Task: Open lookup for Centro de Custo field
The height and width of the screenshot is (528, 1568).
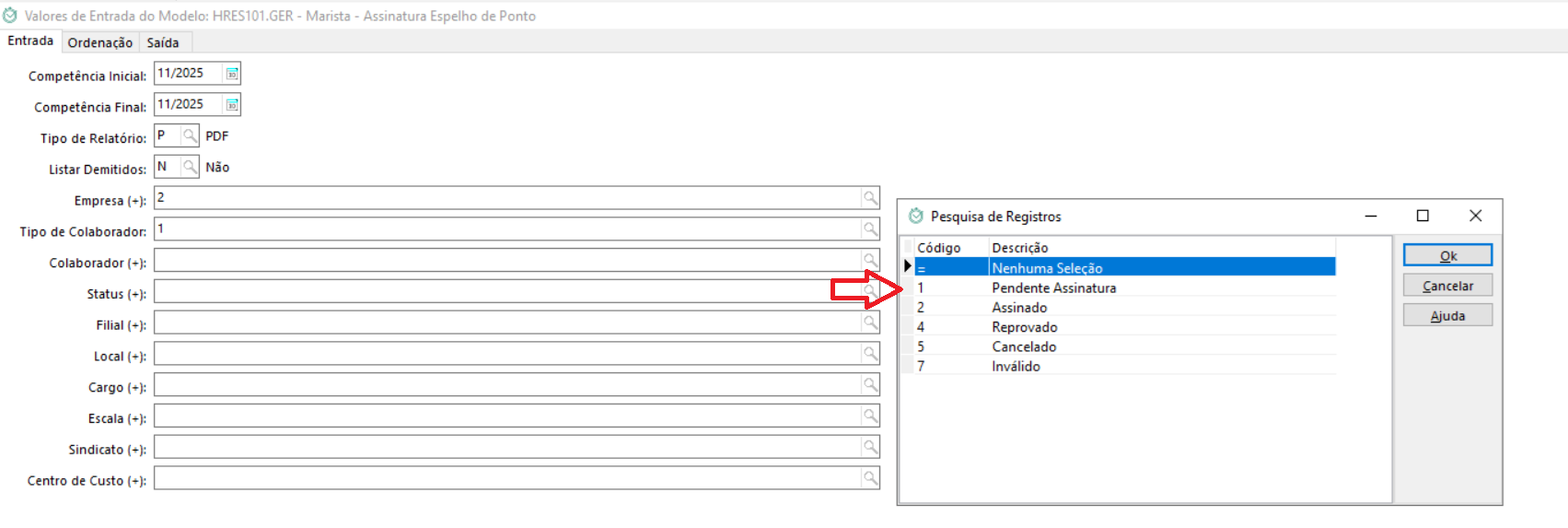Action: 869,478
